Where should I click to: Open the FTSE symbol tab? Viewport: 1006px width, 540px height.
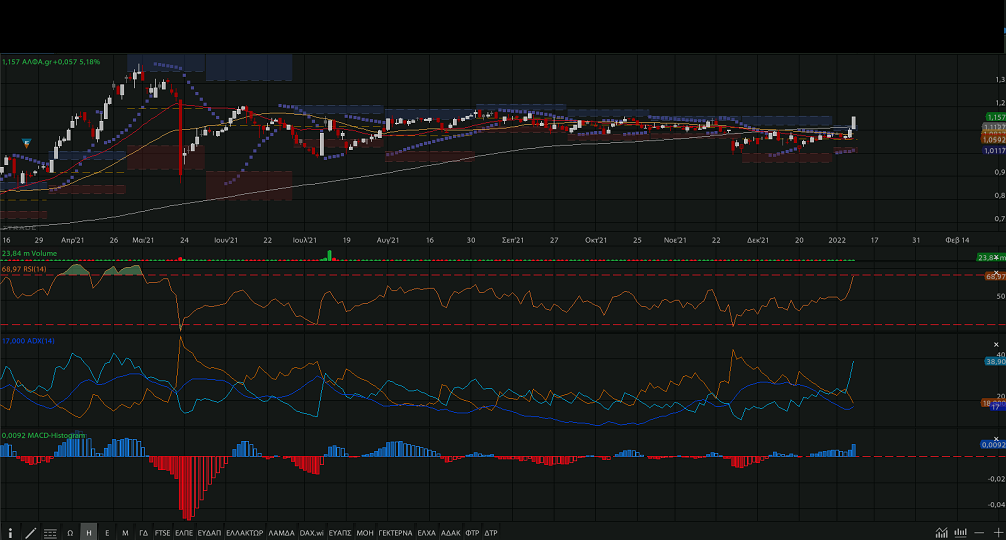(x=162, y=533)
